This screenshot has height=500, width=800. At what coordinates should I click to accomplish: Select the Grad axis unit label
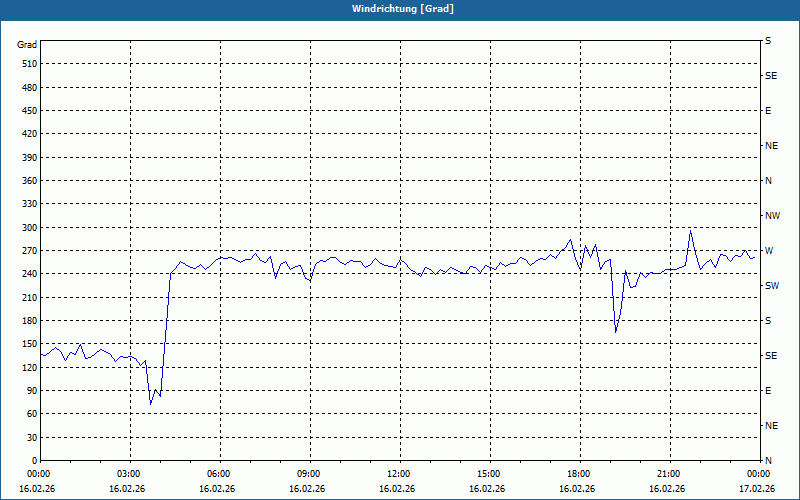tap(27, 45)
